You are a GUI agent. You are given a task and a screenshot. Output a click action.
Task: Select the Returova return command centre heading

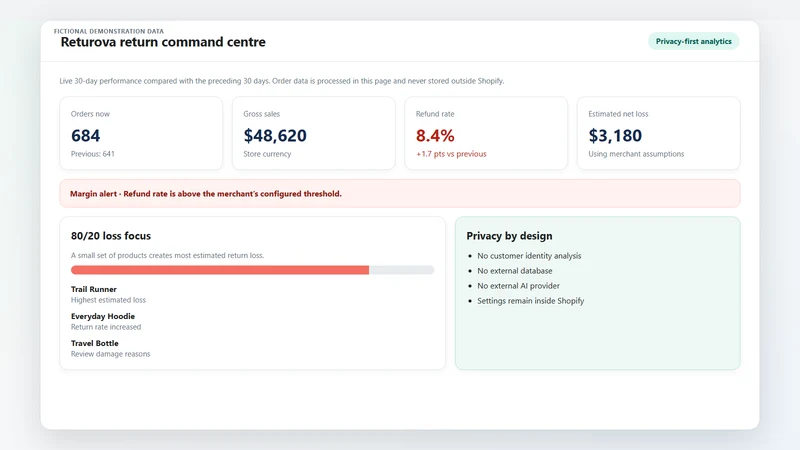click(163, 42)
